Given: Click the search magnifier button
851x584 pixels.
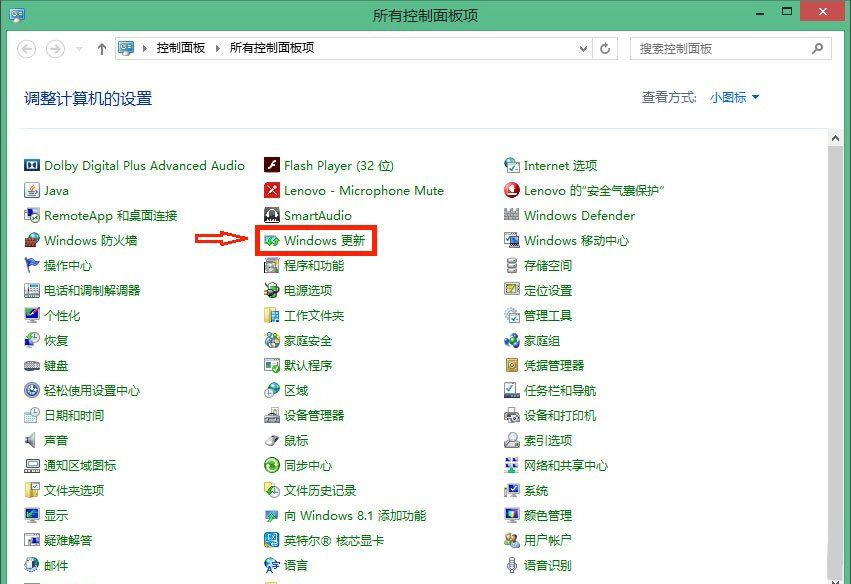Looking at the screenshot, I should (x=817, y=48).
